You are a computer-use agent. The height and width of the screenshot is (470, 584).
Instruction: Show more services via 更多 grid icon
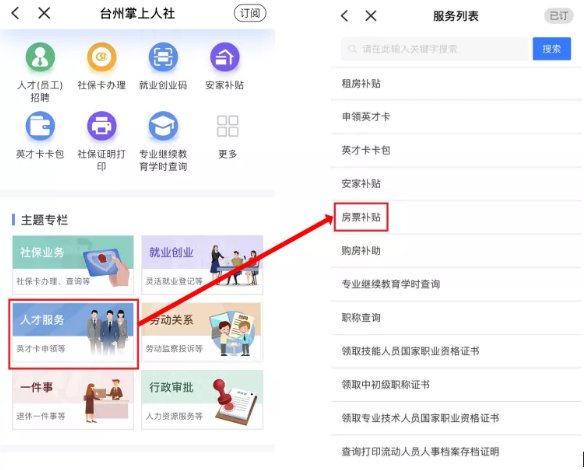tap(228, 126)
